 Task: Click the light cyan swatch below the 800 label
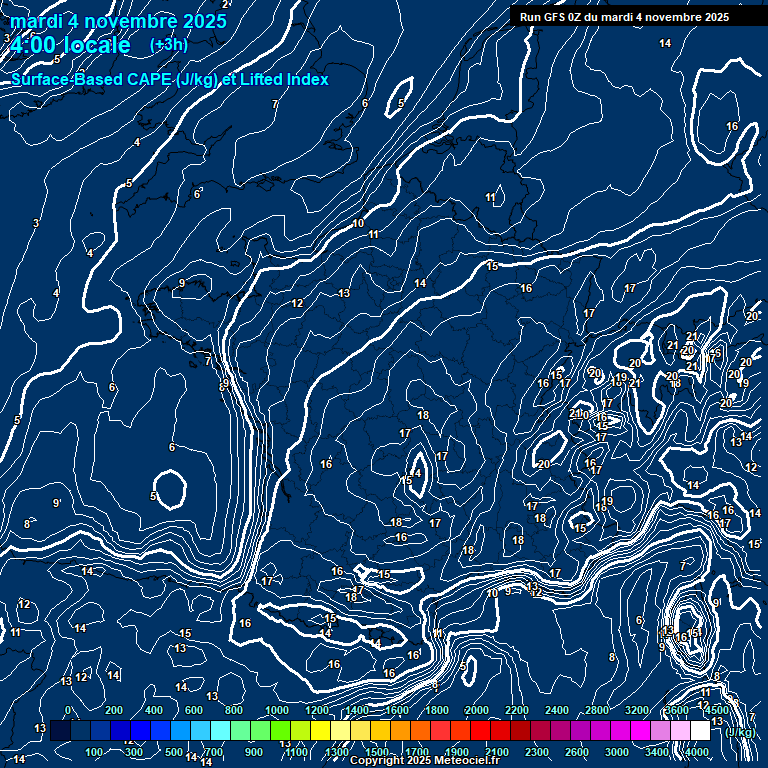pyautogui.click(x=220, y=730)
